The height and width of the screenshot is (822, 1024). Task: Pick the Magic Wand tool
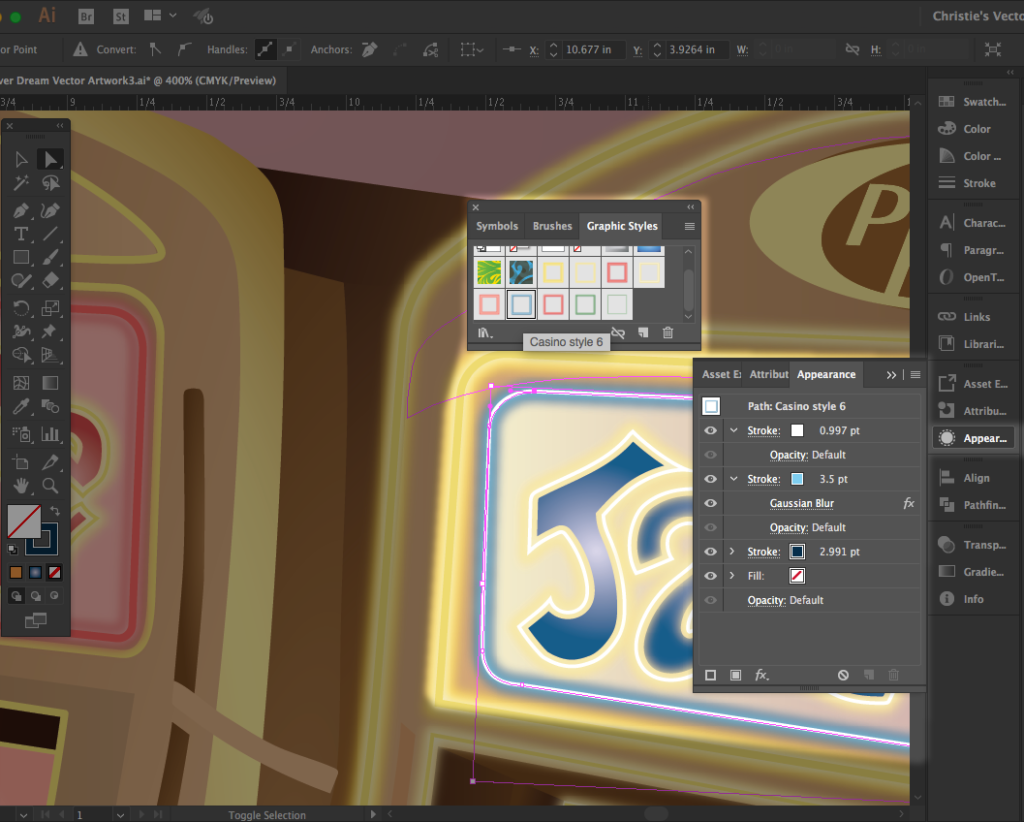pyautogui.click(x=21, y=184)
